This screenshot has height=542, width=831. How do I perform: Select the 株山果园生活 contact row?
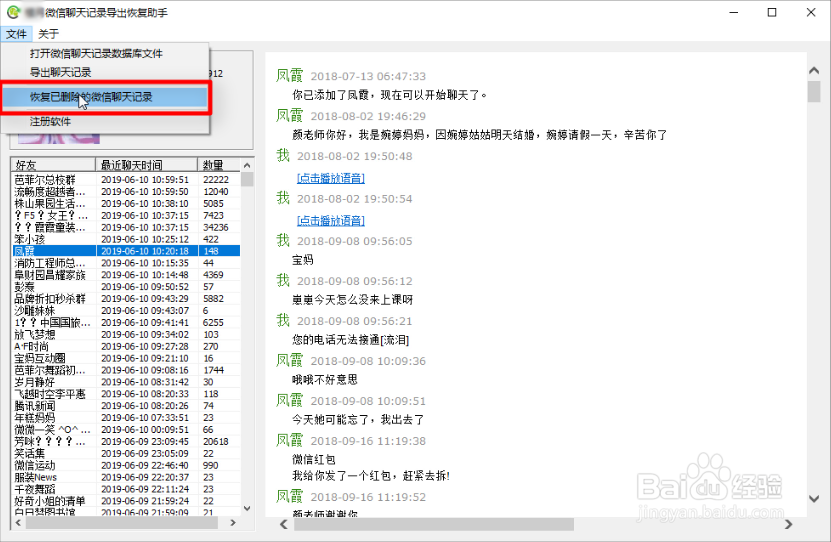126,203
